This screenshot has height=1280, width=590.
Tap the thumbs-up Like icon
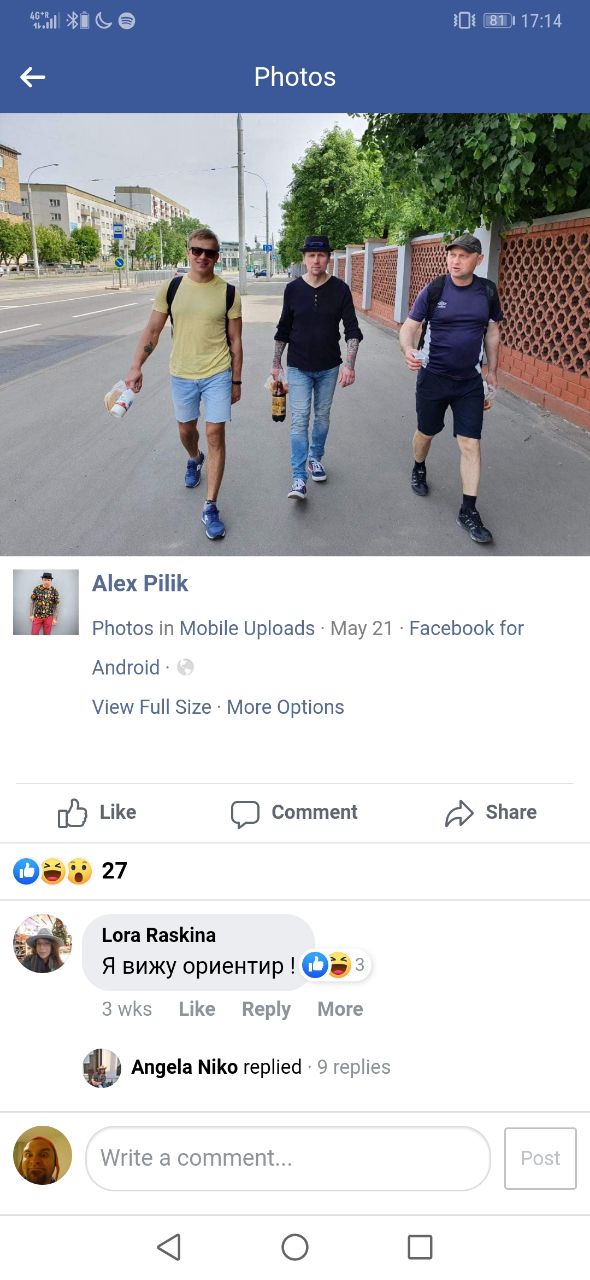[72, 813]
